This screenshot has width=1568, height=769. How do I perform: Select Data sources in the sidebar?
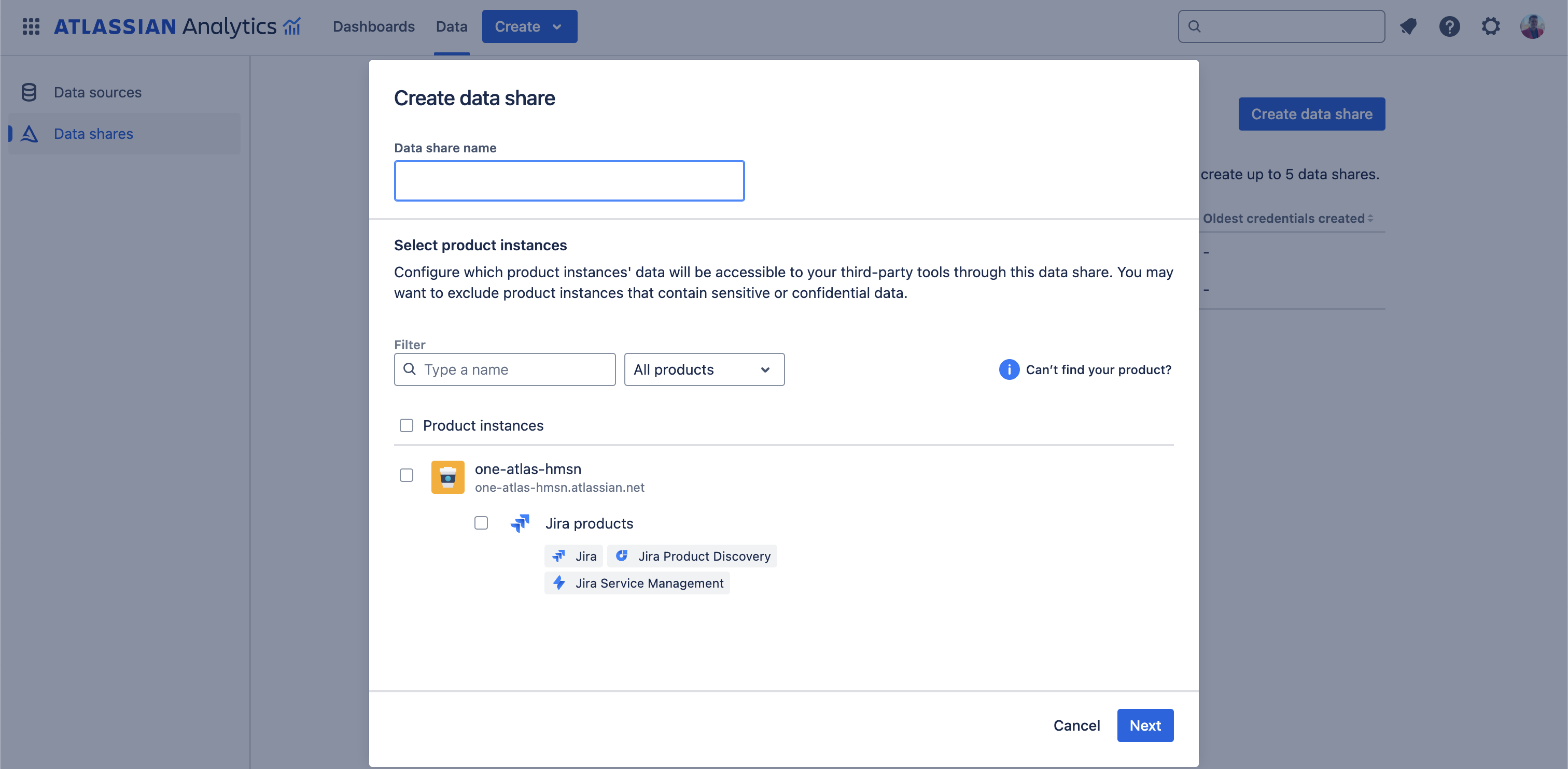[124, 92]
